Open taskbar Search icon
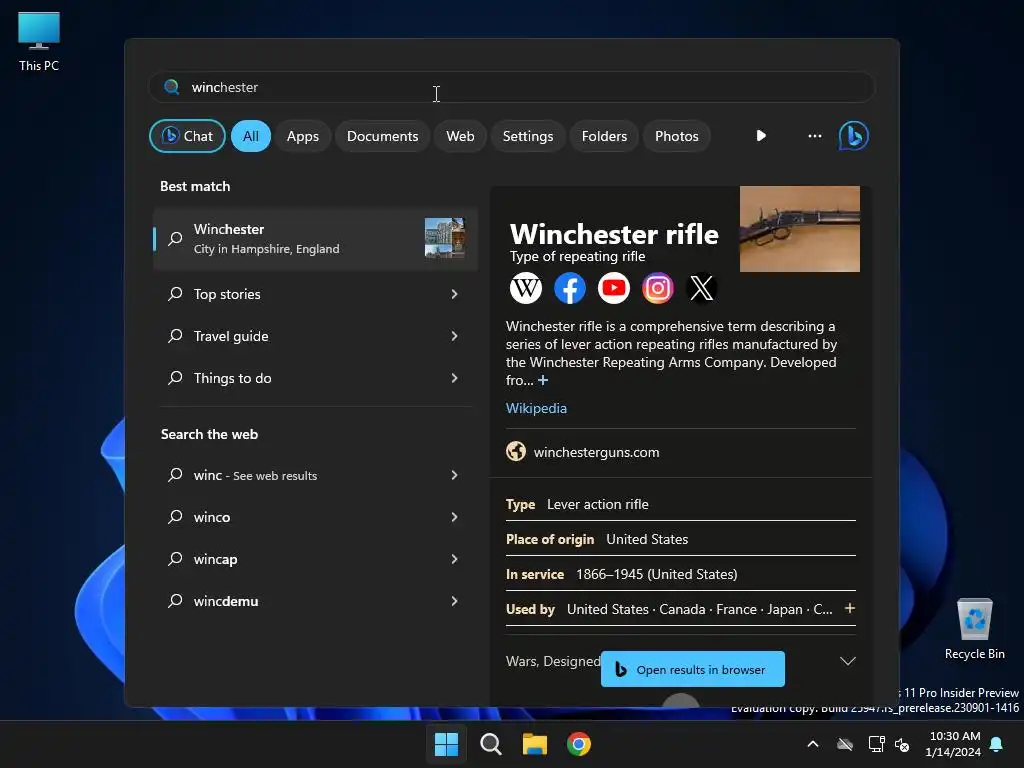The image size is (1024, 768). click(x=490, y=744)
